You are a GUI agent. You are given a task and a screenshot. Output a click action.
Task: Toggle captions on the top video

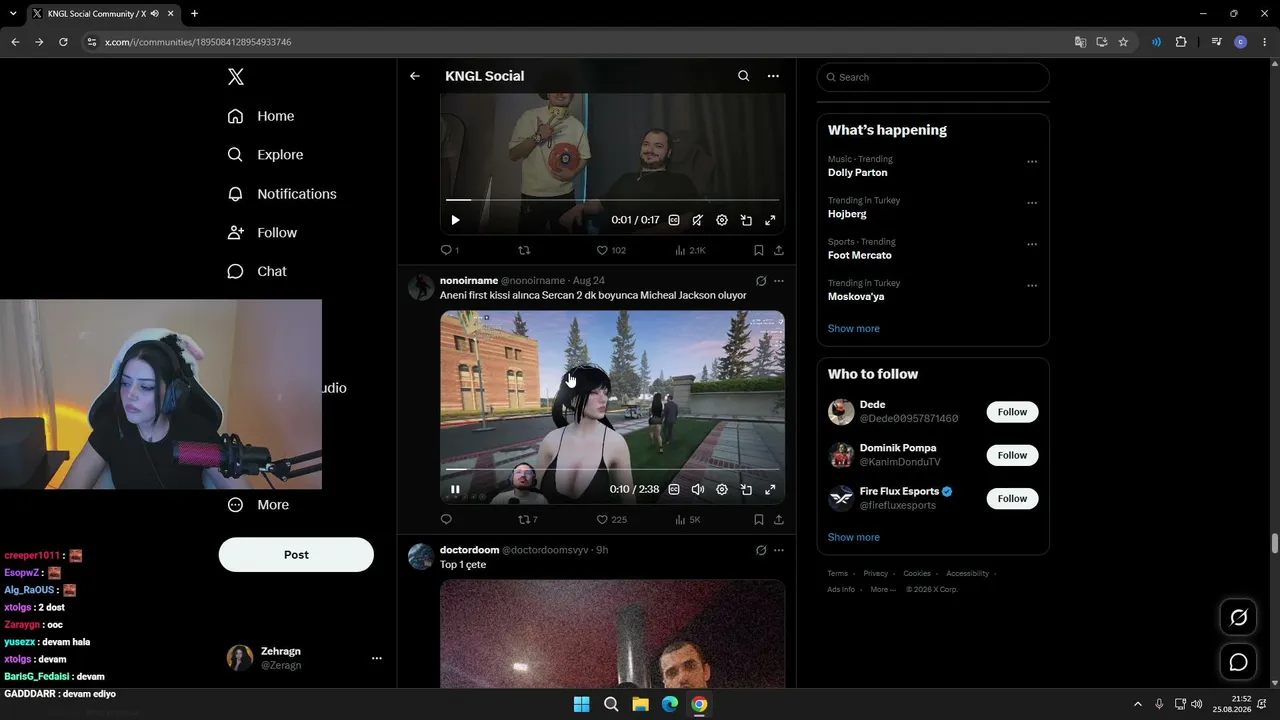tap(674, 220)
